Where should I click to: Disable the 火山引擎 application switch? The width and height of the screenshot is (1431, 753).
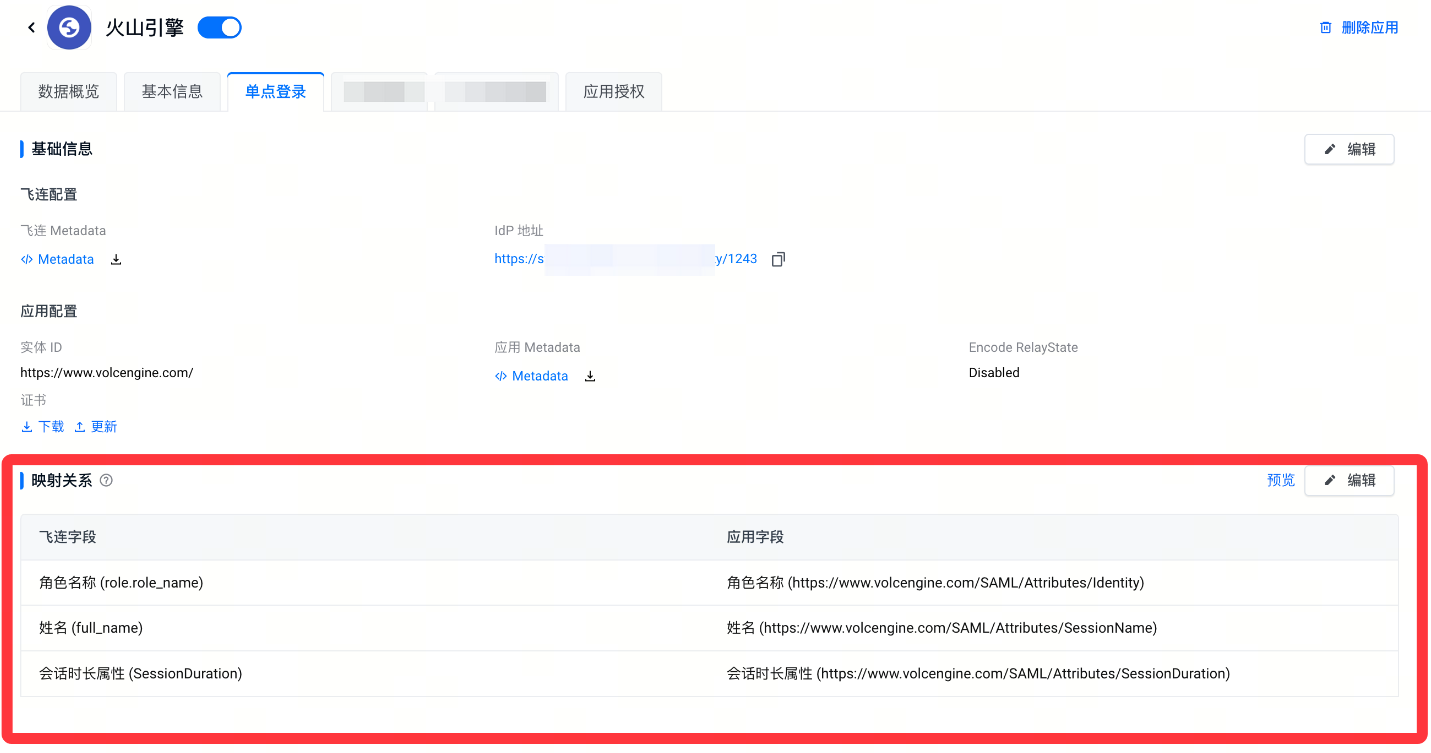(x=220, y=28)
